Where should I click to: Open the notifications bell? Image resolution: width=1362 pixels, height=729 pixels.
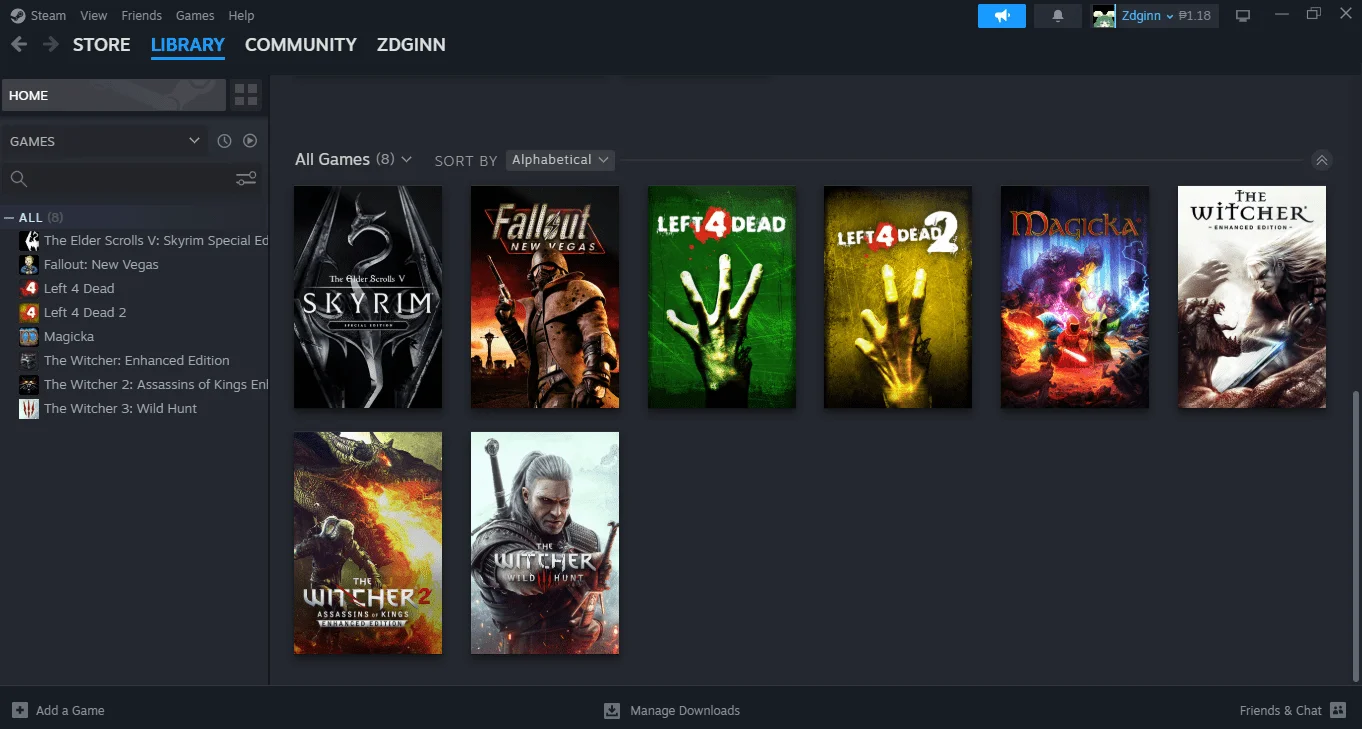point(1057,16)
